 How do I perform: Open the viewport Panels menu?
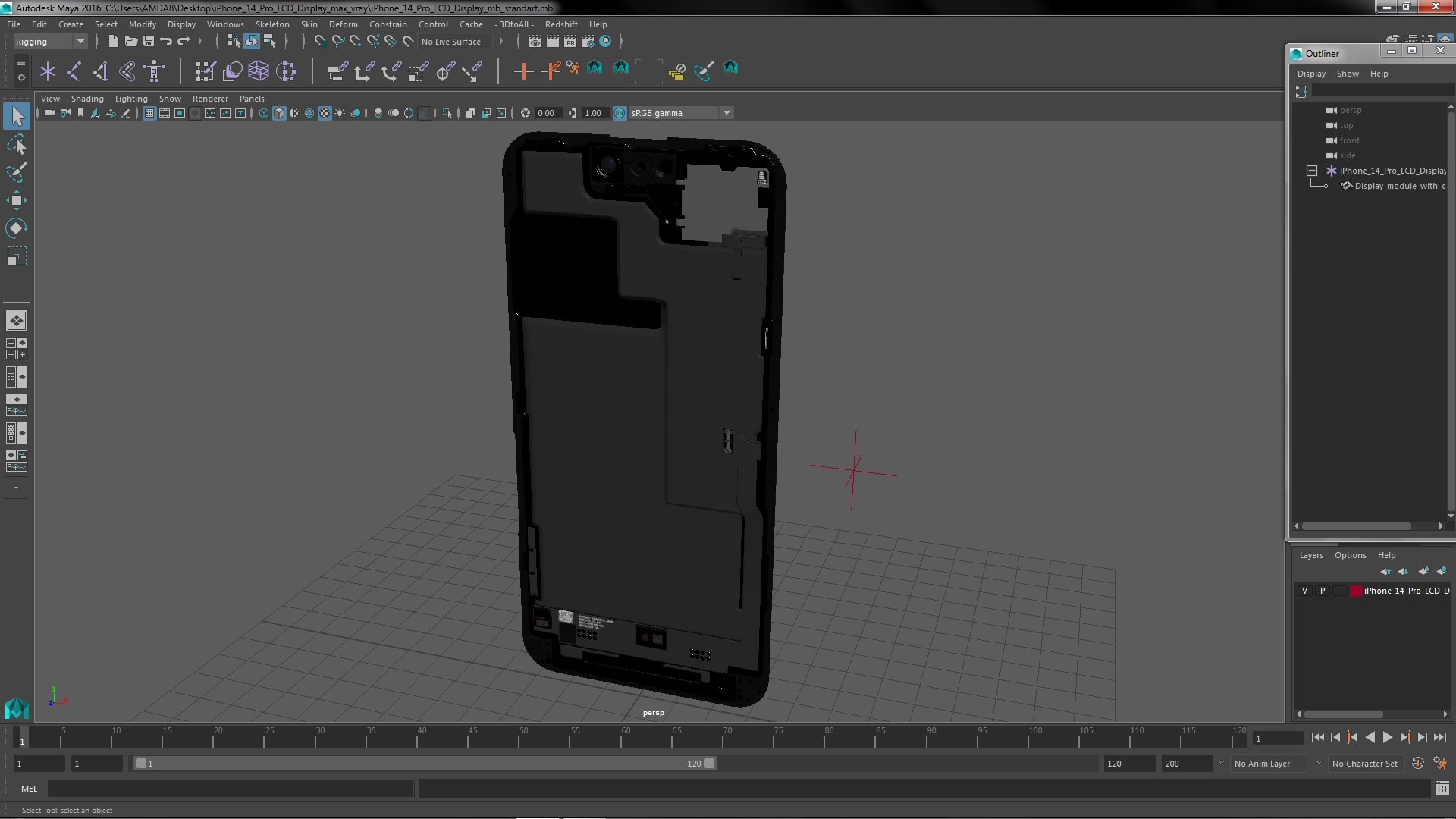coord(252,99)
